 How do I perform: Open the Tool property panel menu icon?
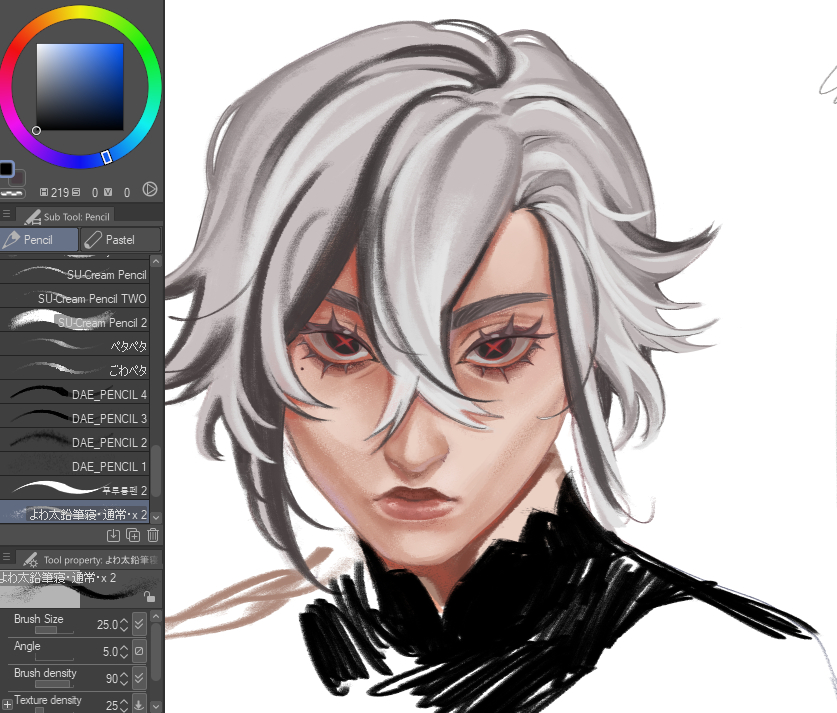(x=7, y=559)
